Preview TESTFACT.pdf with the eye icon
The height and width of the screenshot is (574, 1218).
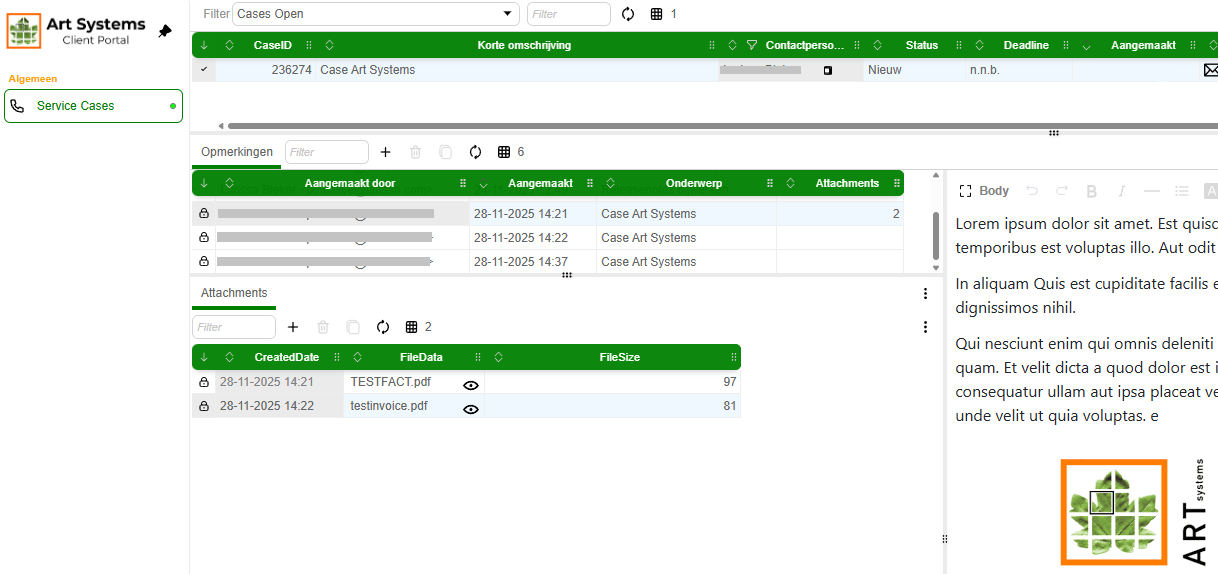(471, 385)
